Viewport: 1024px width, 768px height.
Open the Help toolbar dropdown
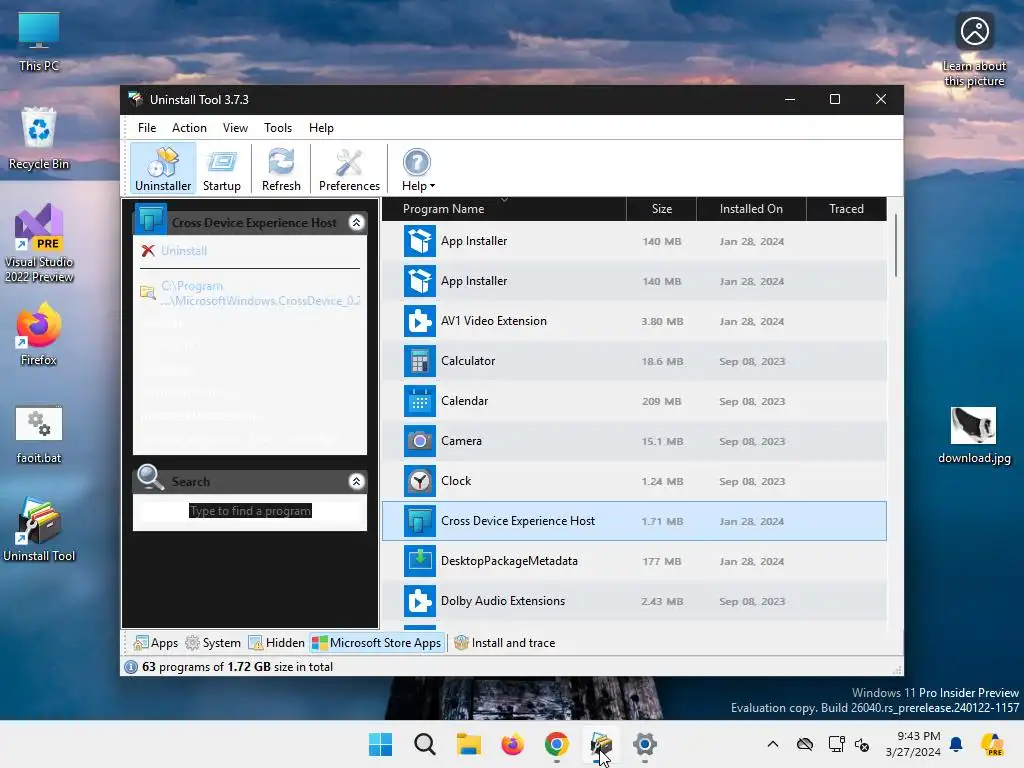pyautogui.click(x=417, y=169)
